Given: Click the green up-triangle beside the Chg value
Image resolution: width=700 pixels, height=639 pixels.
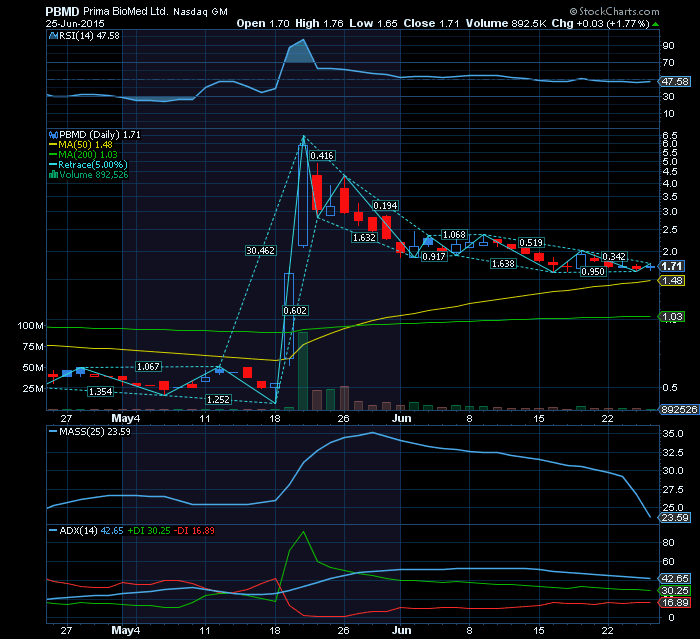Looking at the screenshot, I should (655, 24).
